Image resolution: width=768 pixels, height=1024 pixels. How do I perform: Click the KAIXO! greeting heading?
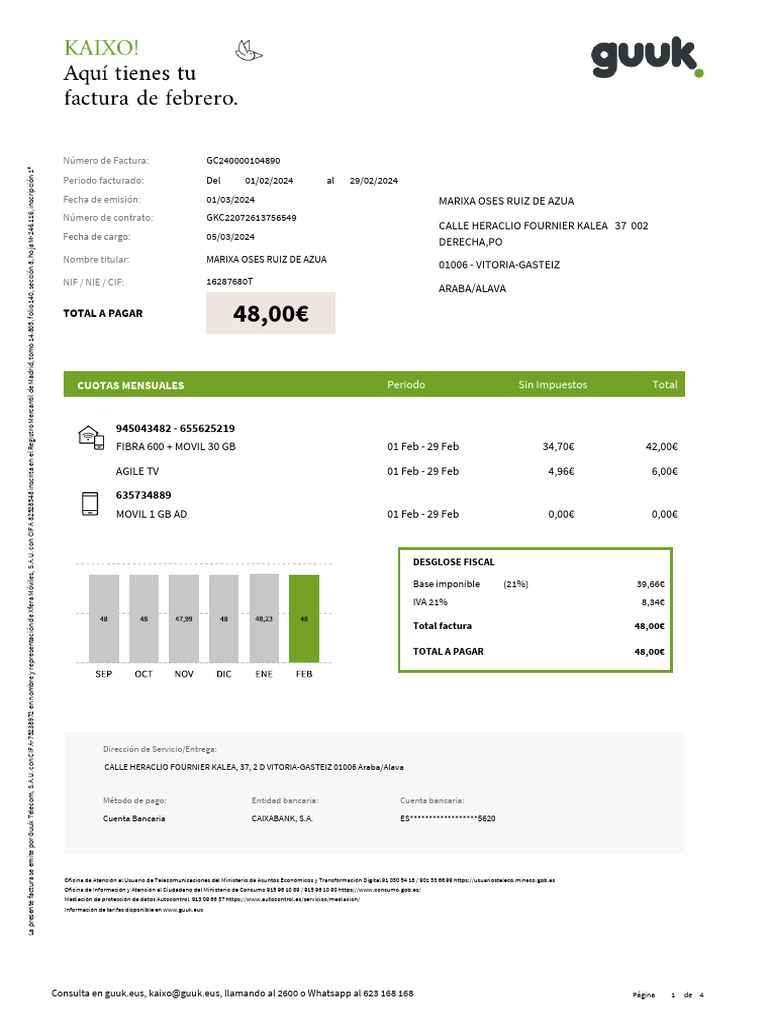coord(101,48)
